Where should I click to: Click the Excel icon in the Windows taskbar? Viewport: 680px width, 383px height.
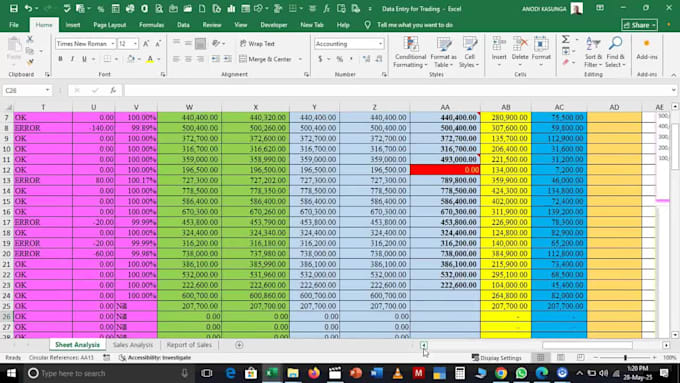(x=272, y=373)
